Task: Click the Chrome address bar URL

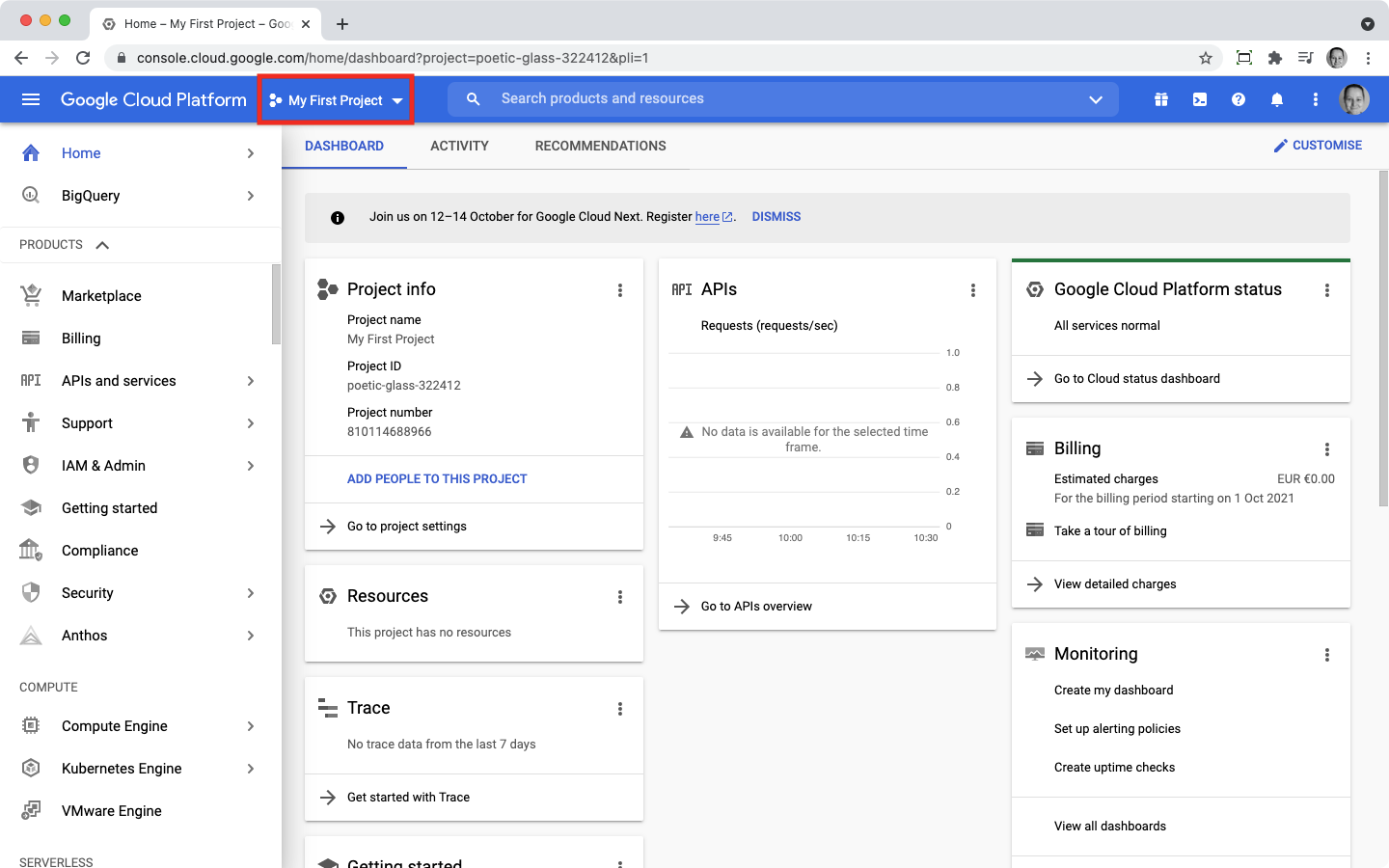Action: tap(393, 58)
